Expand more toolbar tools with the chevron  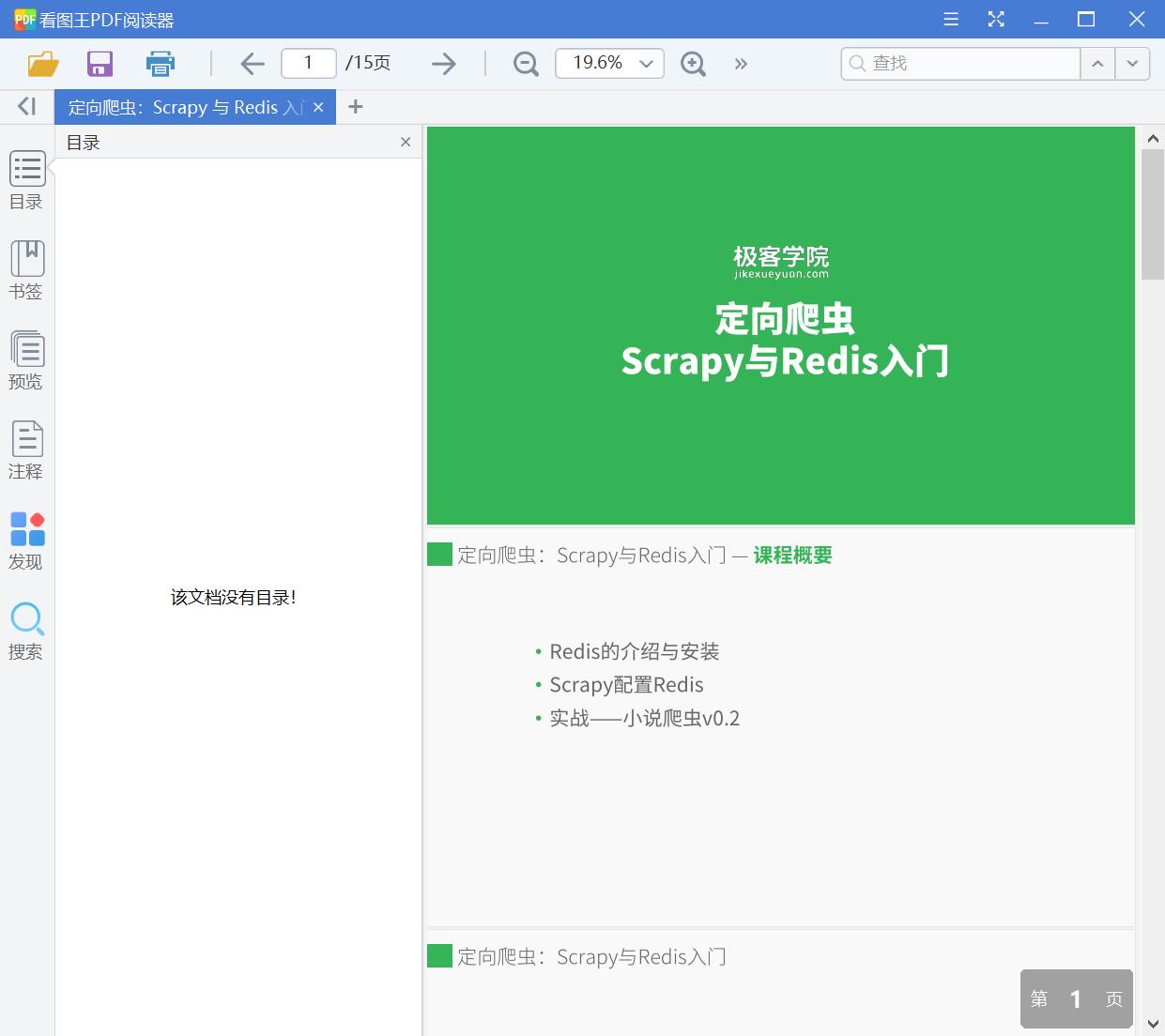click(741, 63)
